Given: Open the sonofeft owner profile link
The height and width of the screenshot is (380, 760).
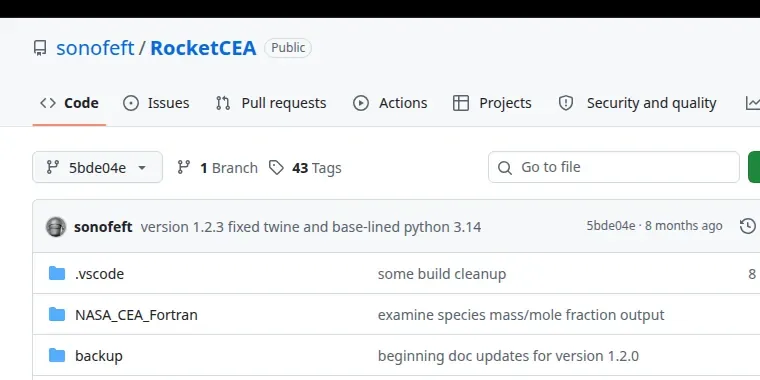Looking at the screenshot, I should (95, 48).
